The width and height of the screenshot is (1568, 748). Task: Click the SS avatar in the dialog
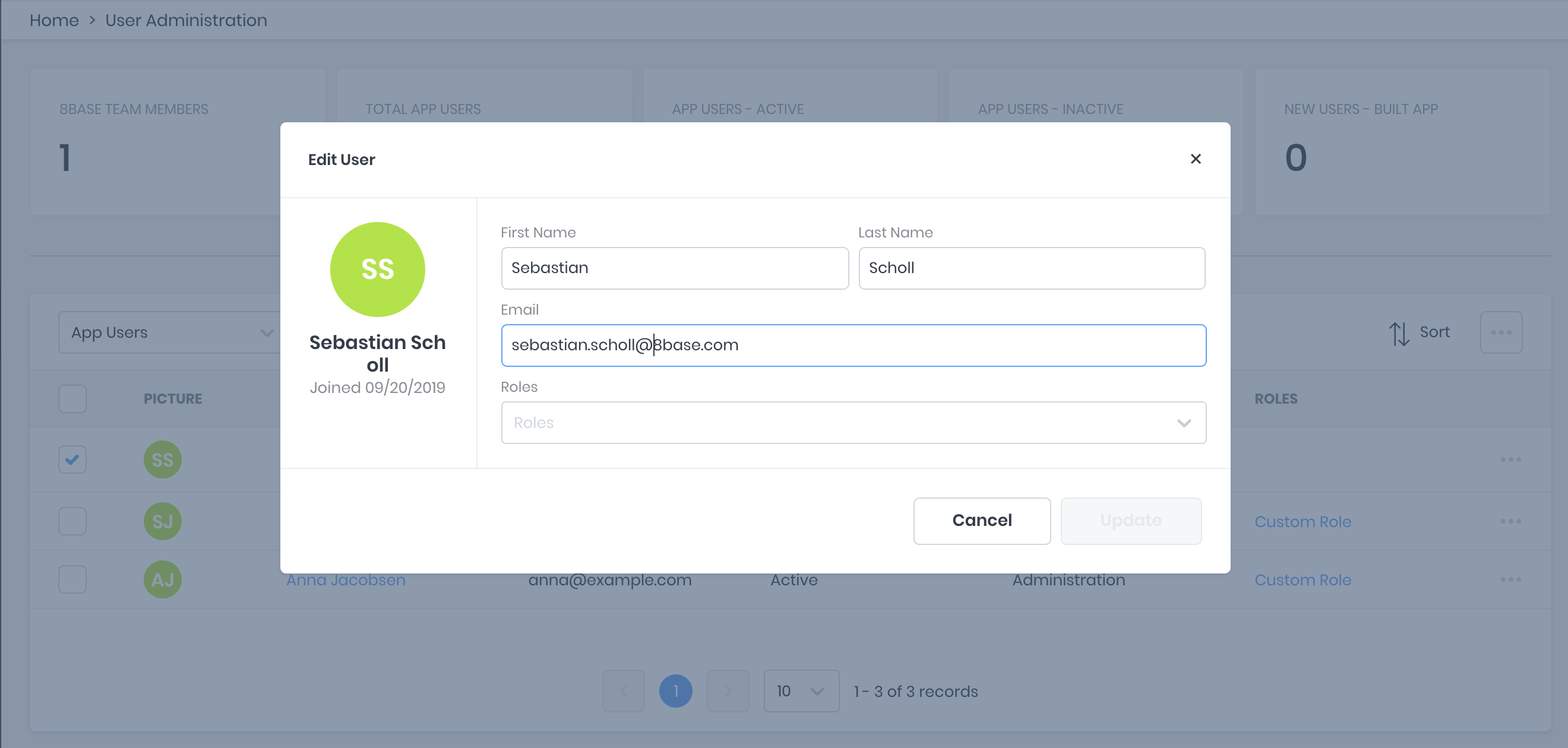pyautogui.click(x=377, y=269)
